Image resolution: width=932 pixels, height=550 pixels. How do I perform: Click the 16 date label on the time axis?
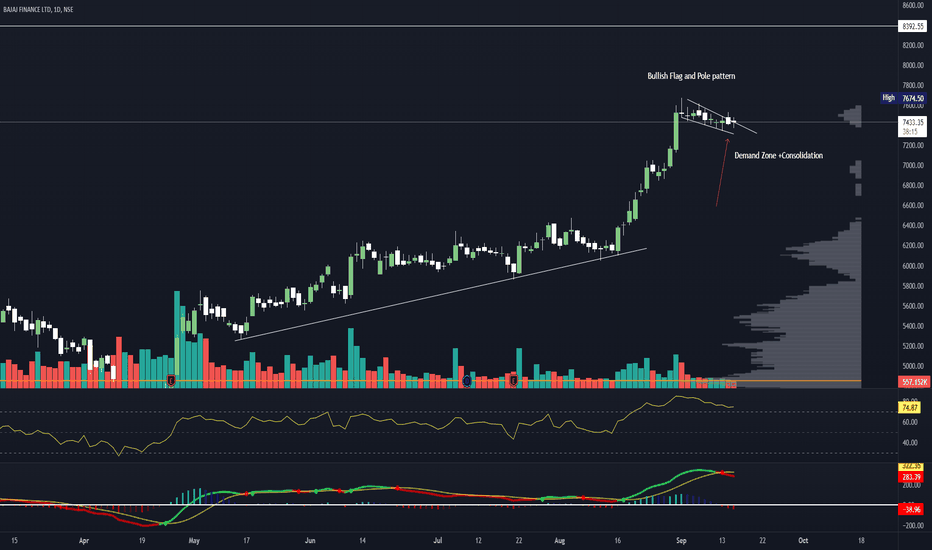(x=618, y=541)
